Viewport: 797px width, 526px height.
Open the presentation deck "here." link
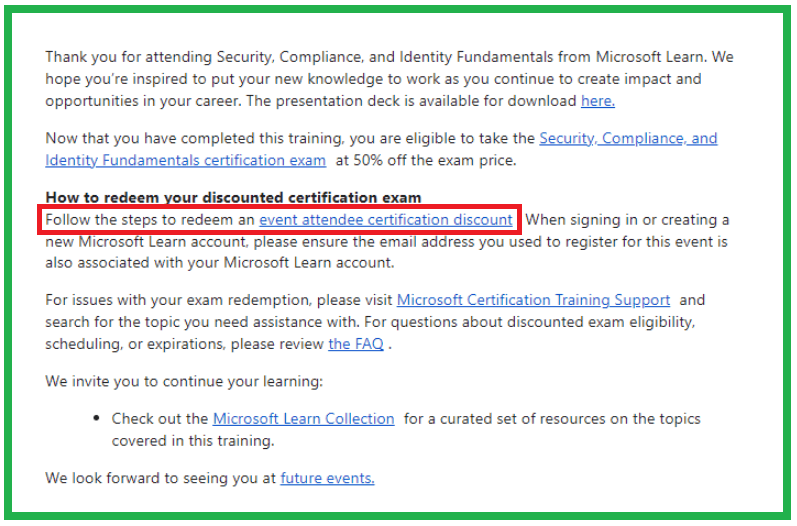point(598,101)
